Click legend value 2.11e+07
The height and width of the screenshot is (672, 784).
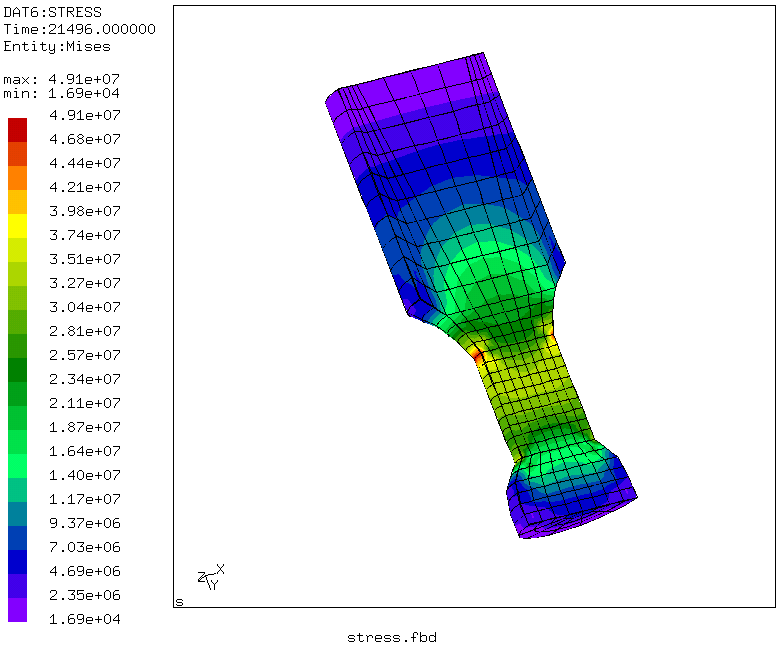[85, 403]
